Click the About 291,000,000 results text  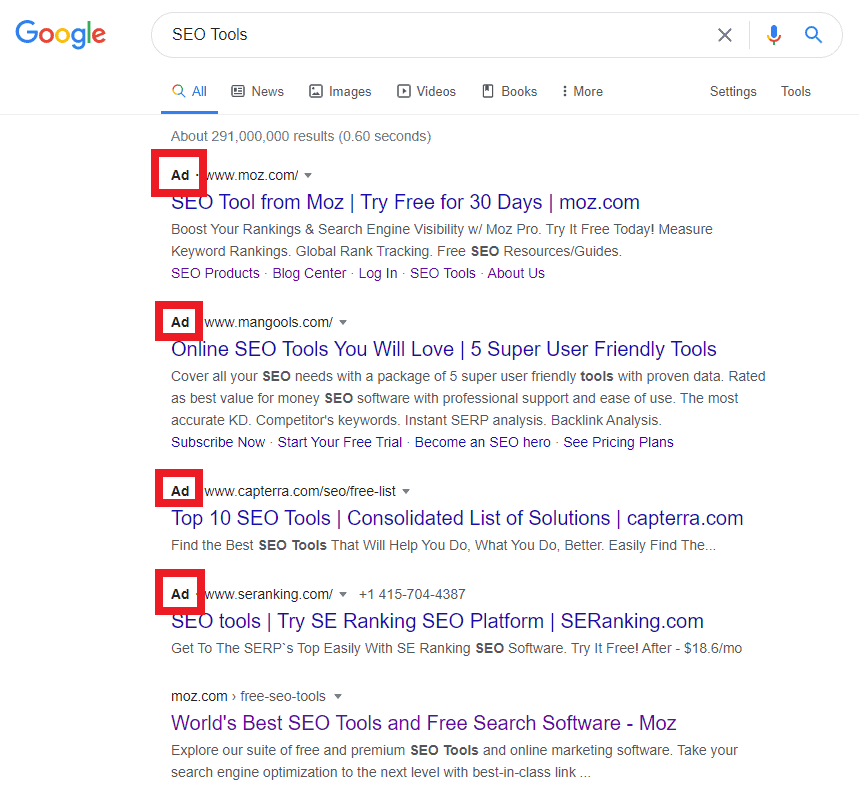click(x=301, y=136)
